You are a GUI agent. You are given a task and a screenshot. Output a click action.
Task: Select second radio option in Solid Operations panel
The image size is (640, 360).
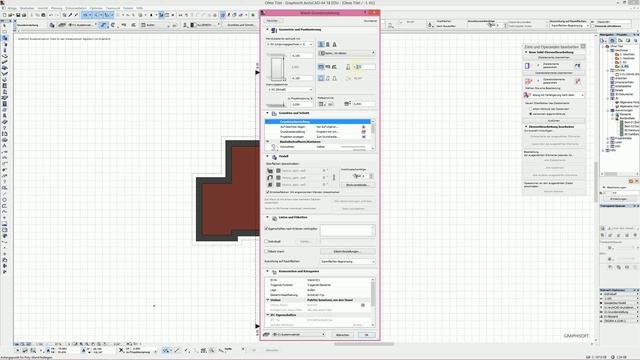click(530, 114)
